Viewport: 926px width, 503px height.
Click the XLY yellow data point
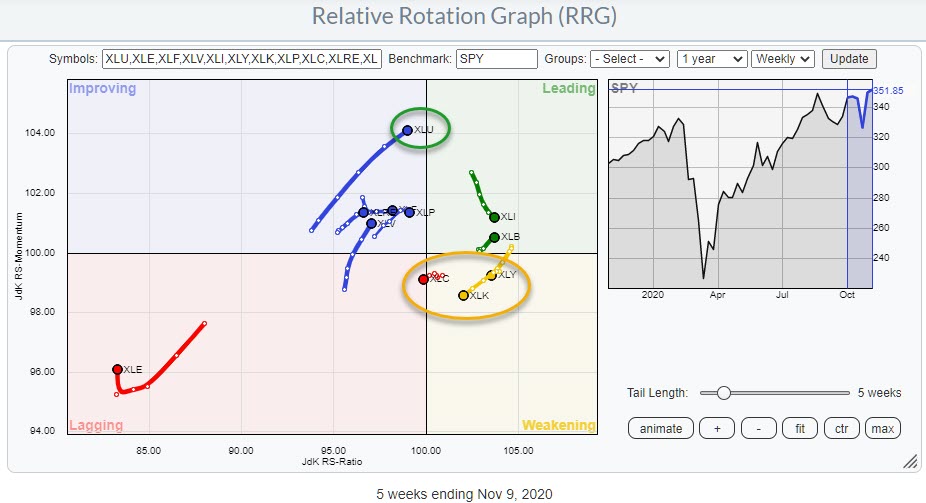click(x=491, y=275)
